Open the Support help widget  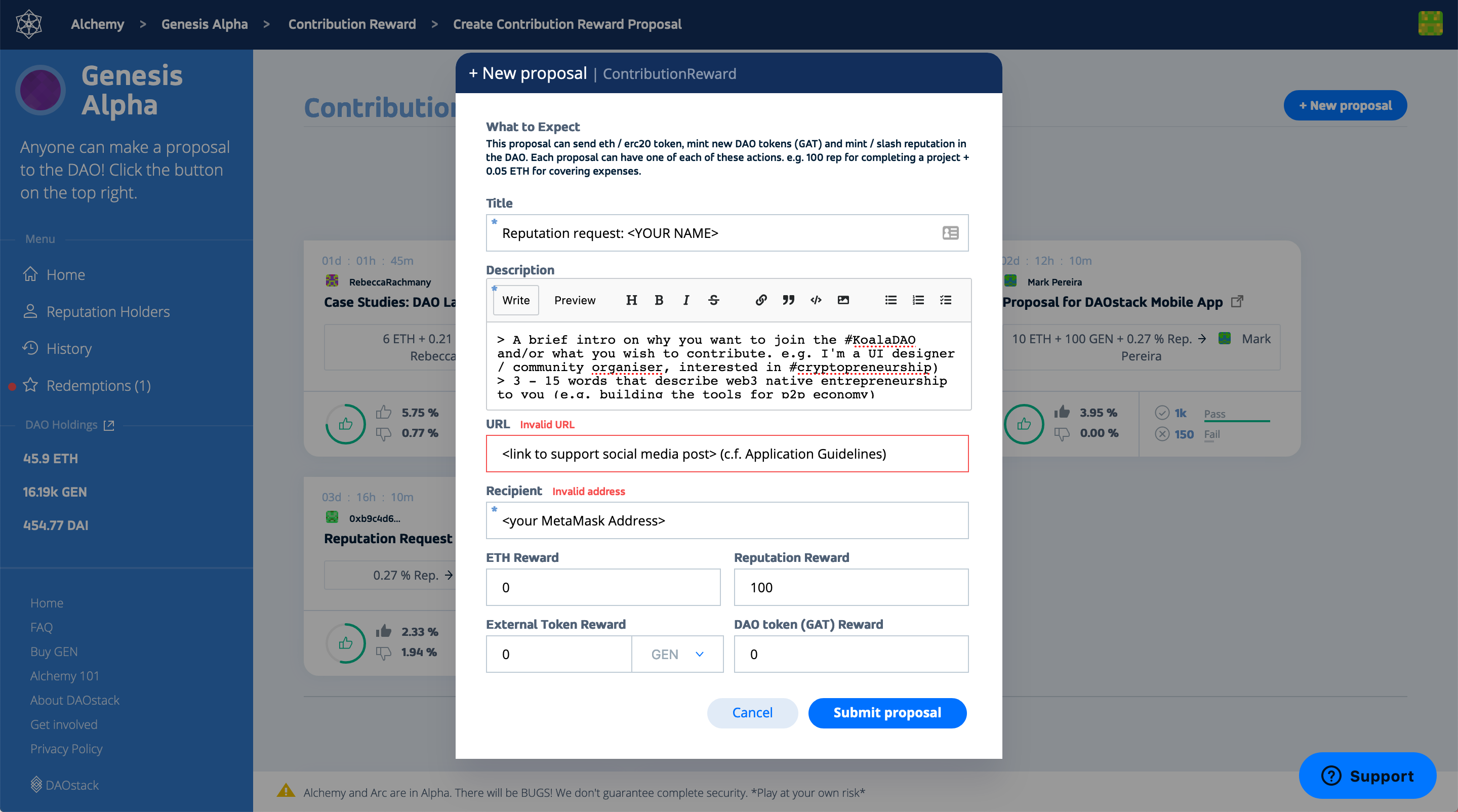(1367, 775)
